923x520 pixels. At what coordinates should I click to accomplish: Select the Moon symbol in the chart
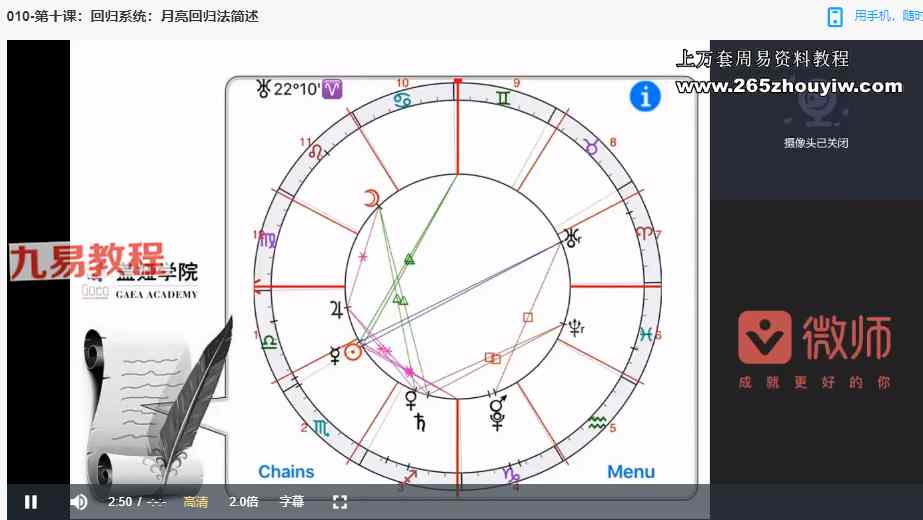tap(372, 199)
